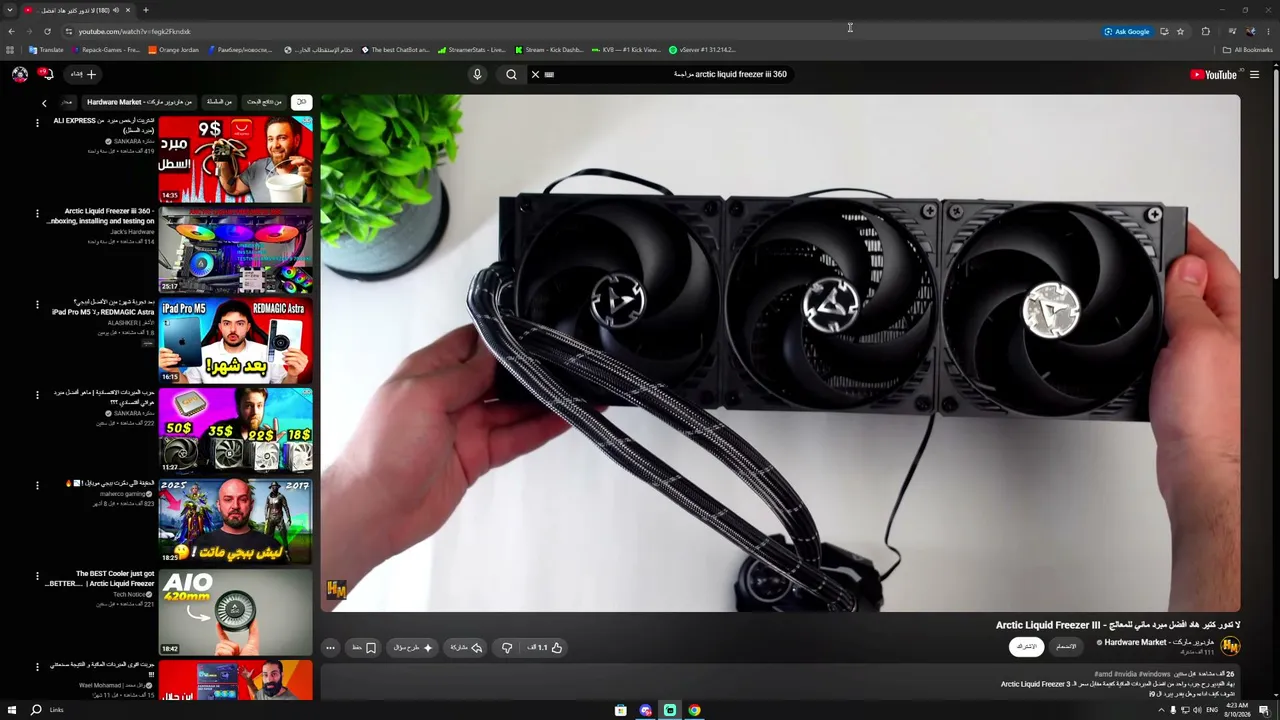Open the Translate bookmark

tap(46, 50)
